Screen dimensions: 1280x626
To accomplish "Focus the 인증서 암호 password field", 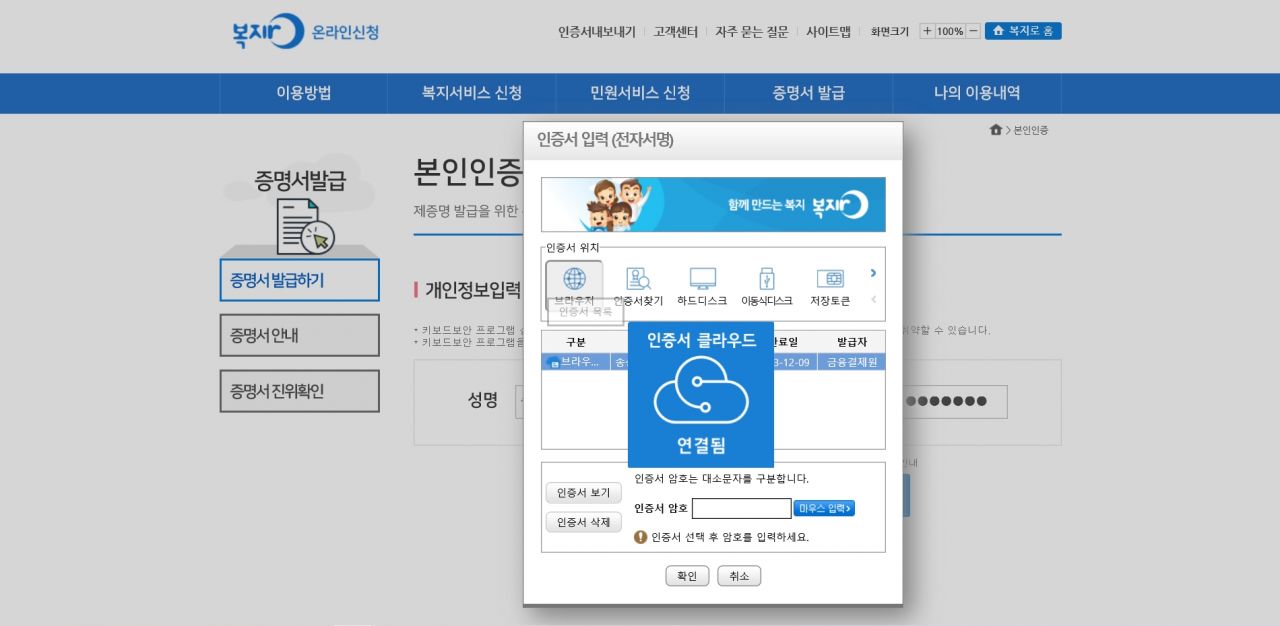I will [741, 508].
